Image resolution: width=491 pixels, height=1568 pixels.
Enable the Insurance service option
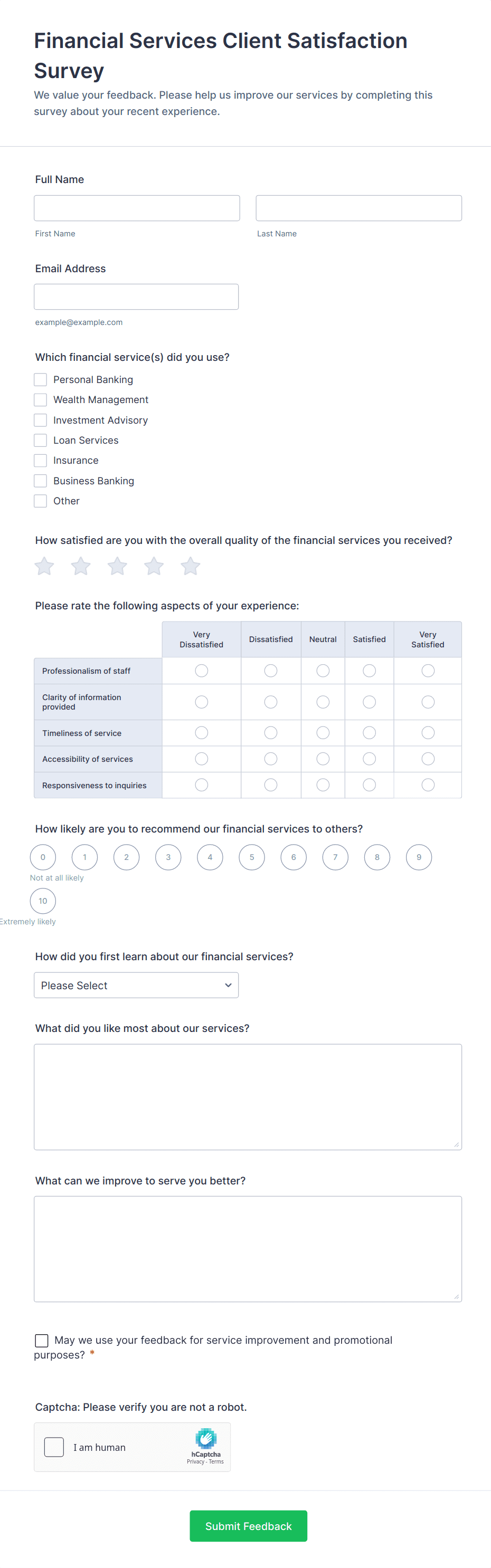pyautogui.click(x=40, y=460)
